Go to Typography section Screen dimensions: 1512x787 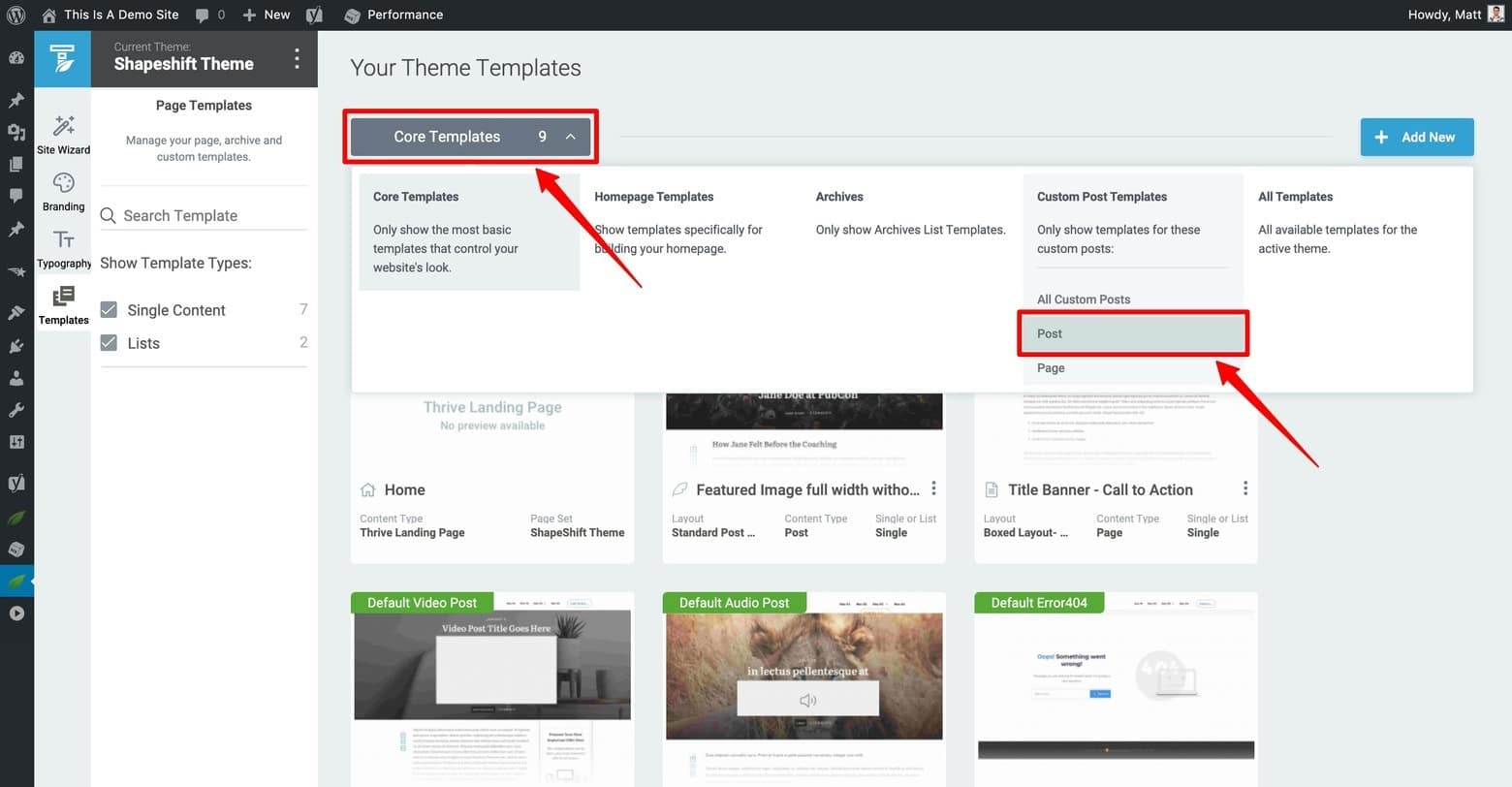64,248
